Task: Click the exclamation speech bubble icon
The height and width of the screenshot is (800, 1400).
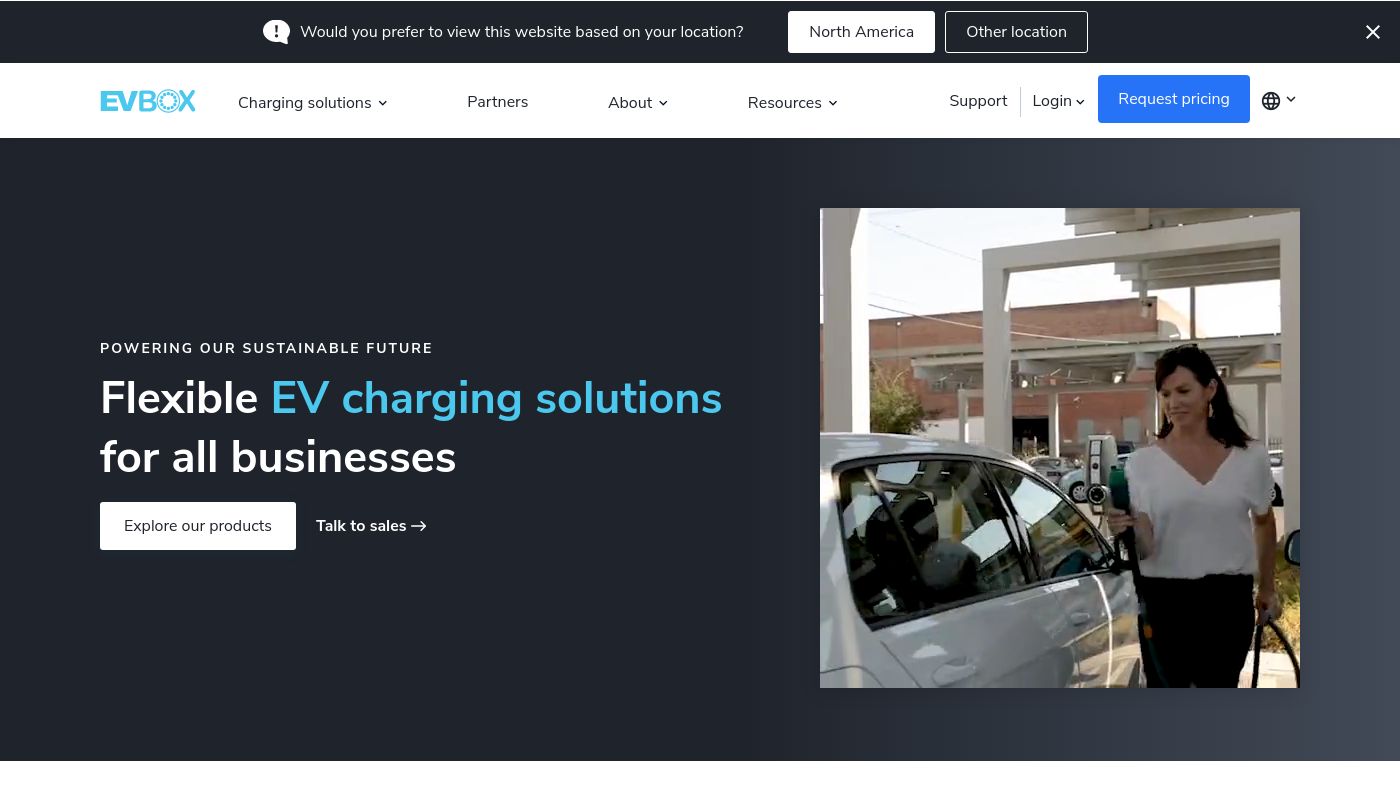Action: 276,32
